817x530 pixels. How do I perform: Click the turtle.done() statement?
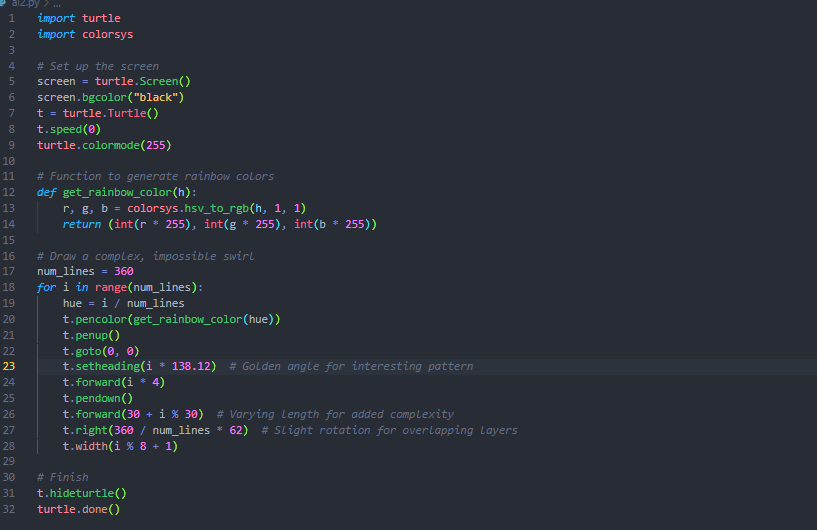coord(78,509)
